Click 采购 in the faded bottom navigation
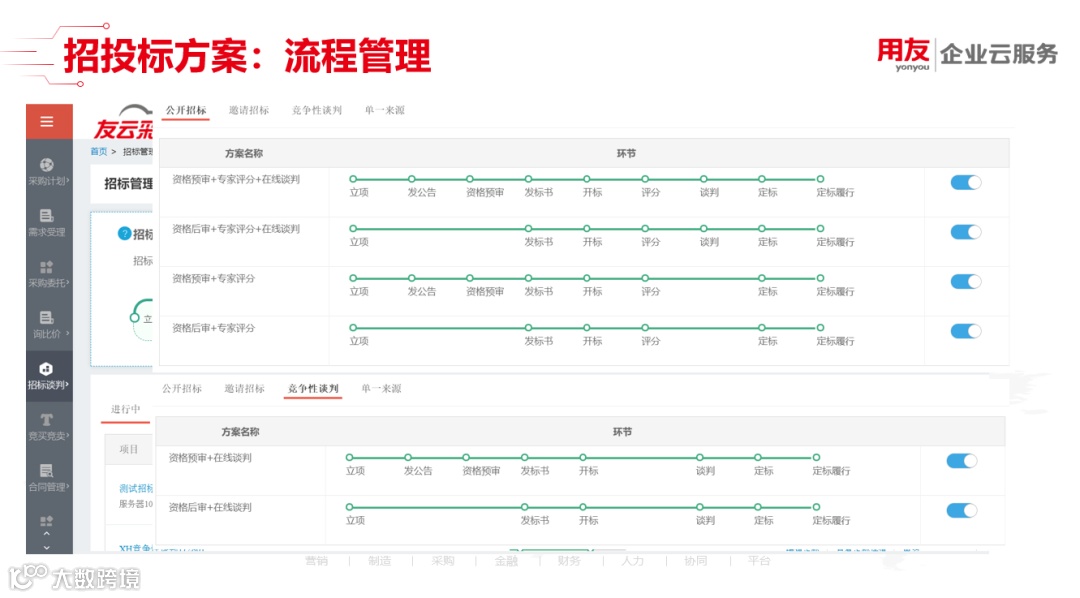Viewport: 1080px width, 598px height. [443, 561]
